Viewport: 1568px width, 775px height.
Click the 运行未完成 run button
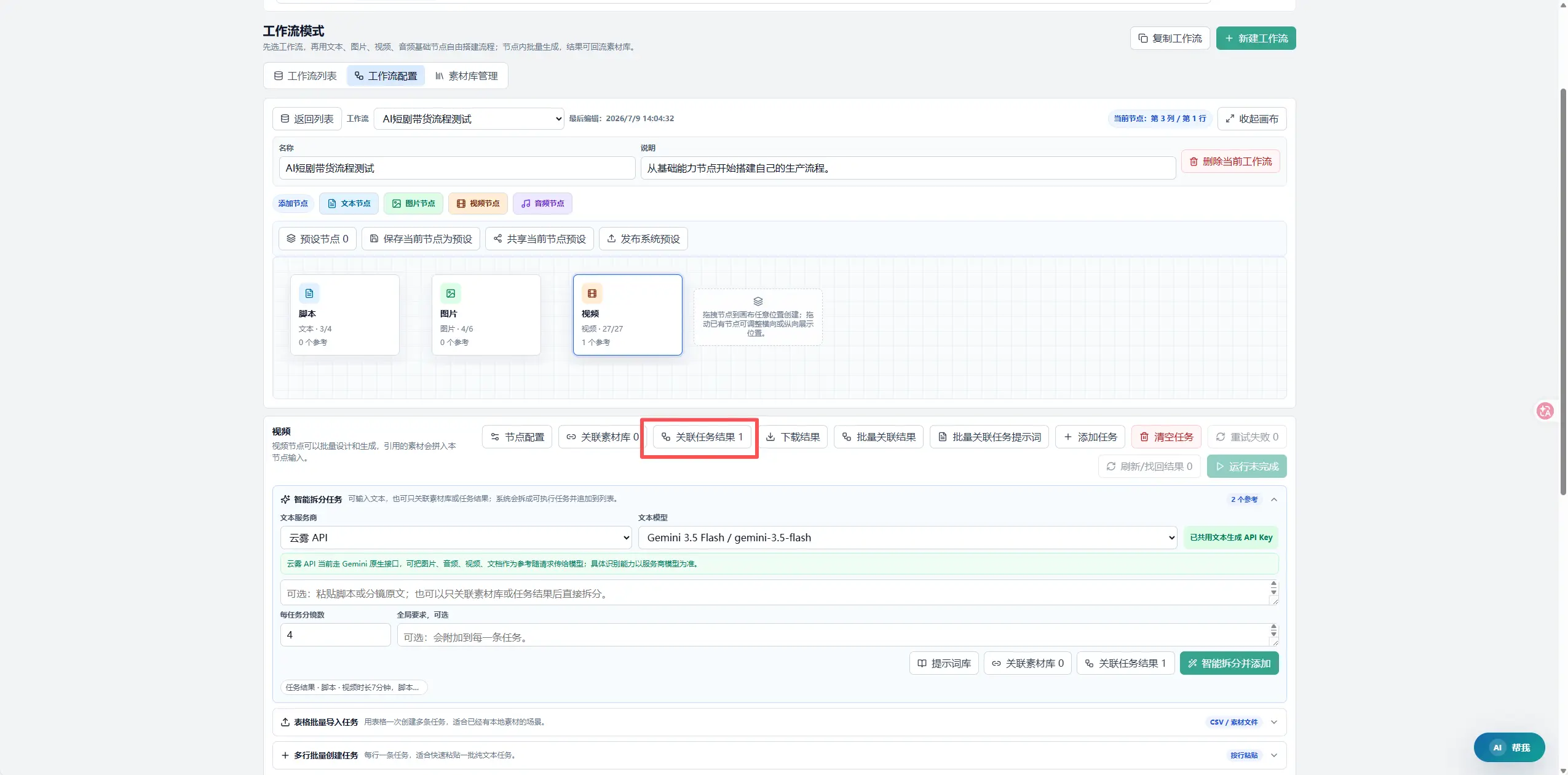coord(1246,466)
